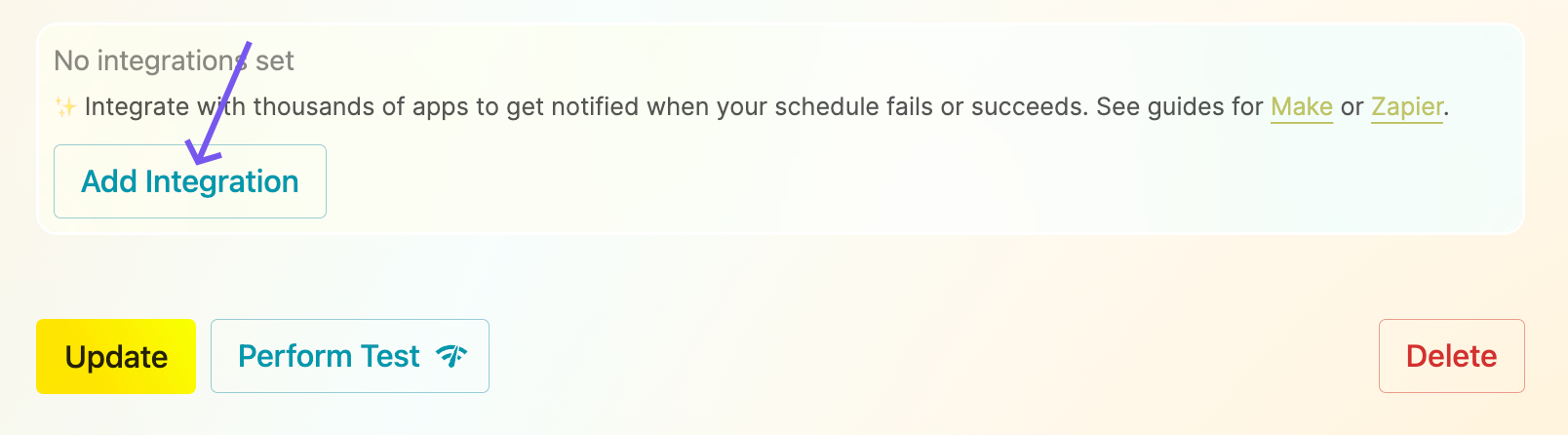Open the Make integration guide link
The height and width of the screenshot is (435, 1568).
pyautogui.click(x=1302, y=106)
